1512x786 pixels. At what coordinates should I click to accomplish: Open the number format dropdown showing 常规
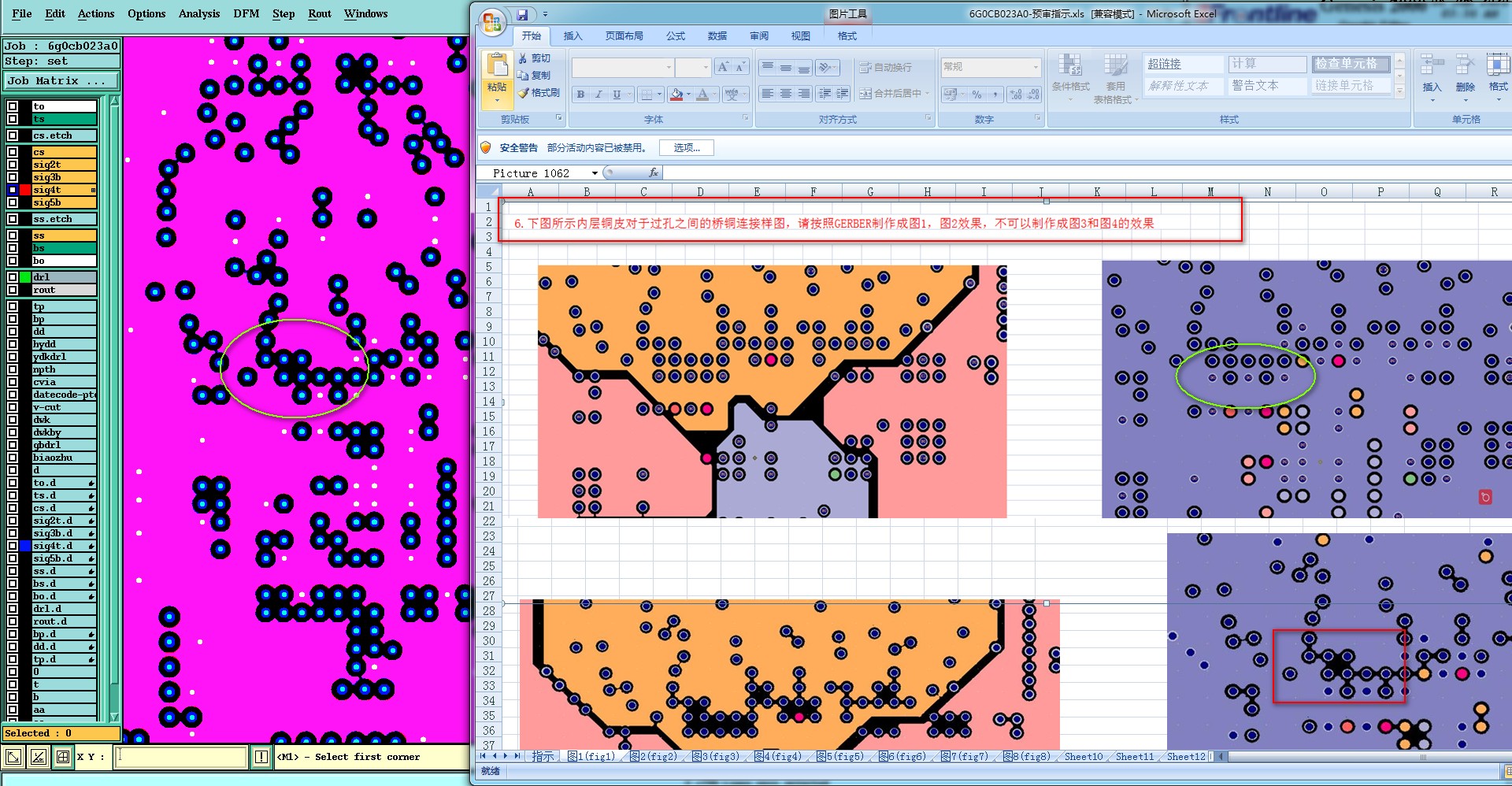[1035, 68]
